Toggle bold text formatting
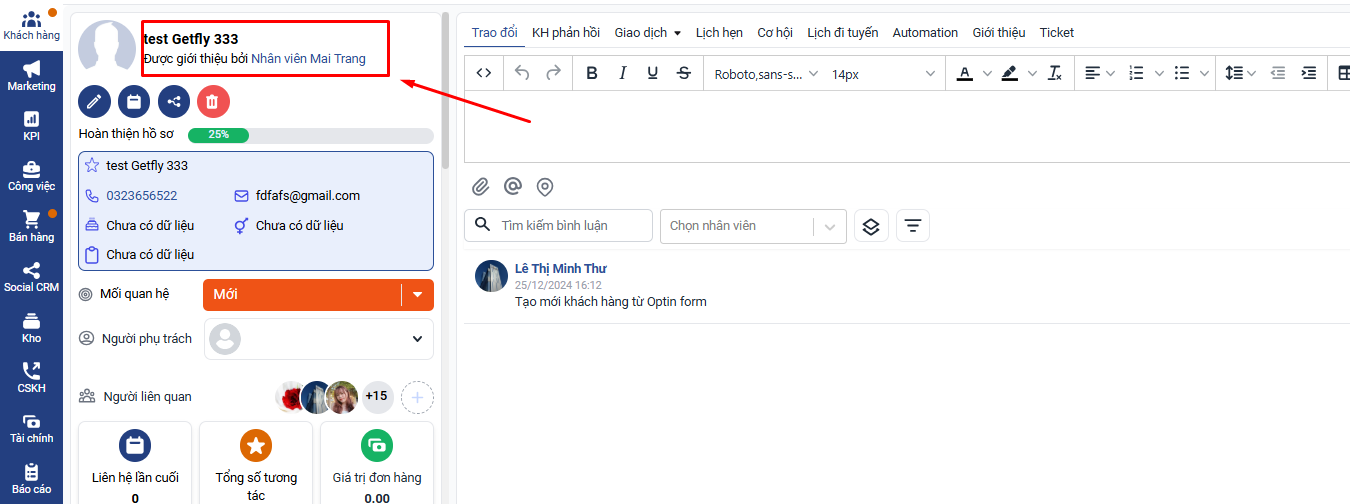Viewport: 1350px width, 504px height. point(592,73)
